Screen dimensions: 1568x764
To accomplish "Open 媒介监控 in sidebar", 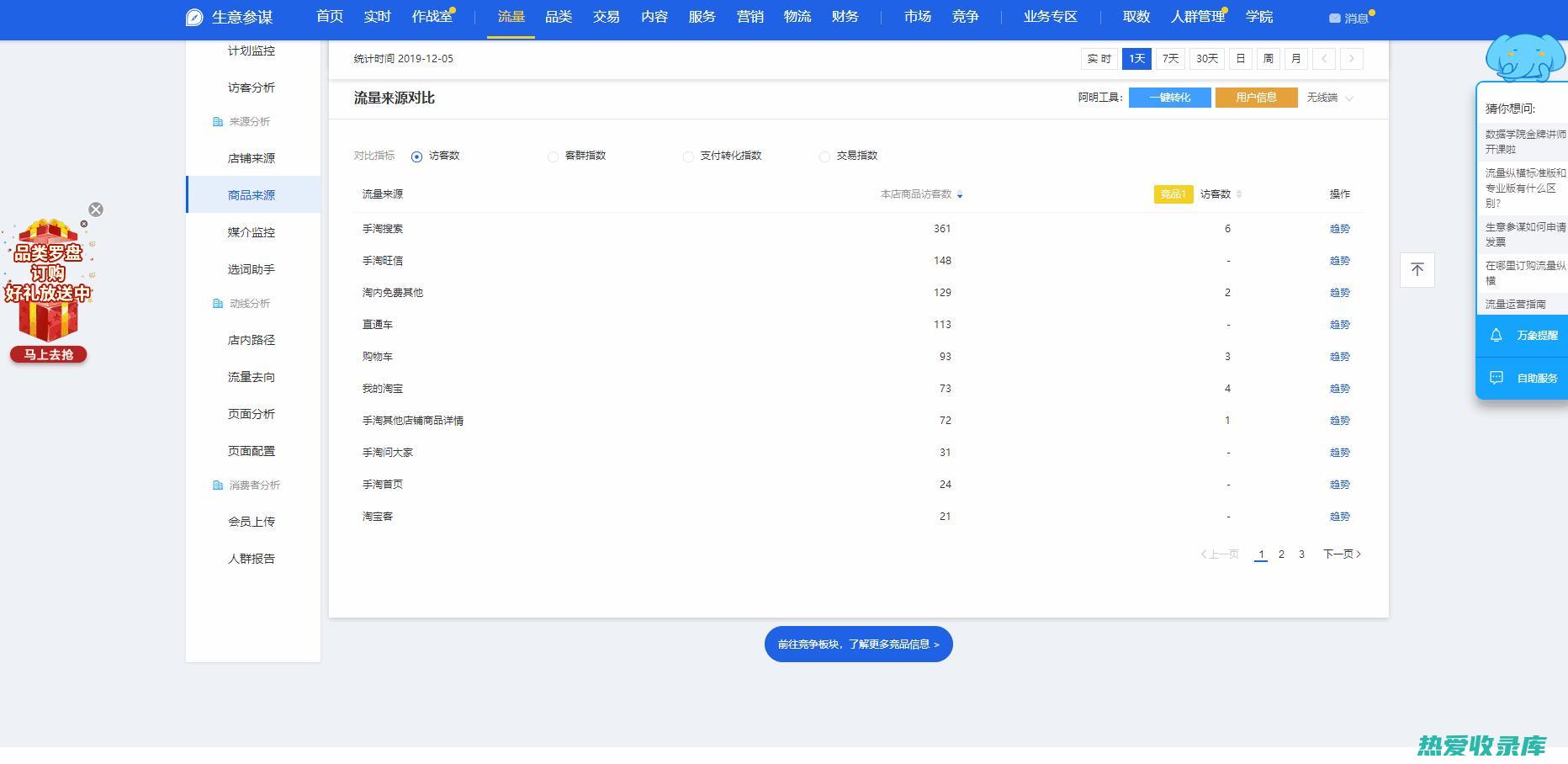I will (252, 232).
